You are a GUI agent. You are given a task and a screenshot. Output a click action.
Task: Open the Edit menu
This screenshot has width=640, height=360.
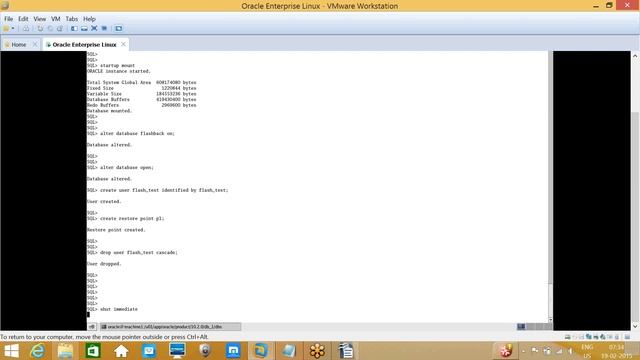[23, 19]
